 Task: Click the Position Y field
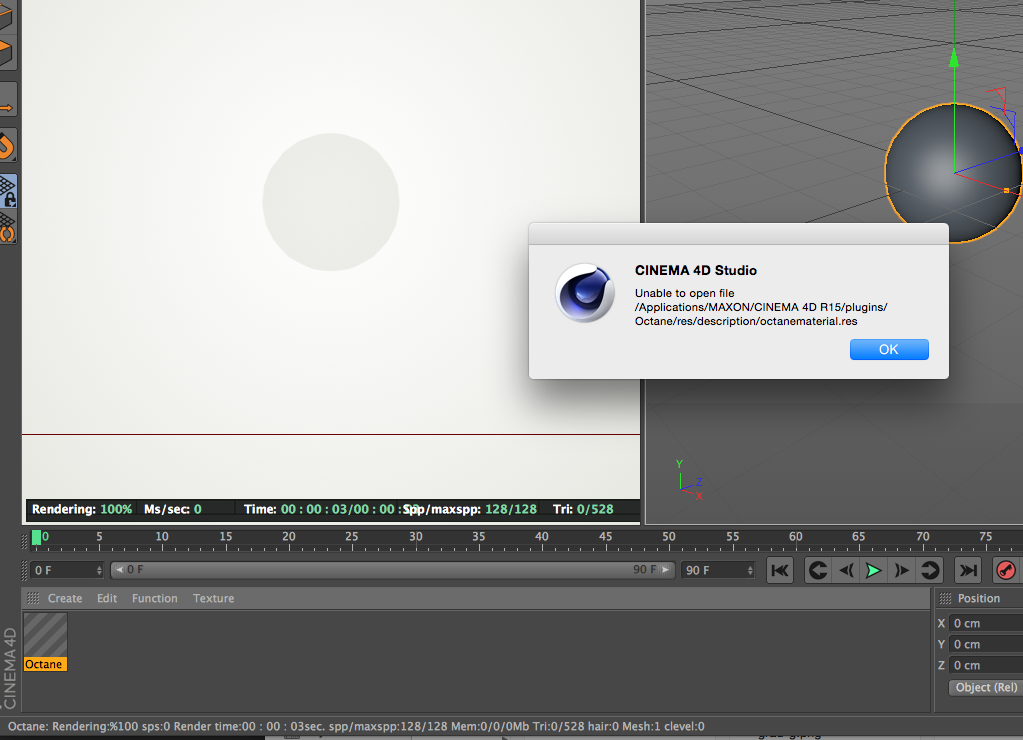[986, 644]
